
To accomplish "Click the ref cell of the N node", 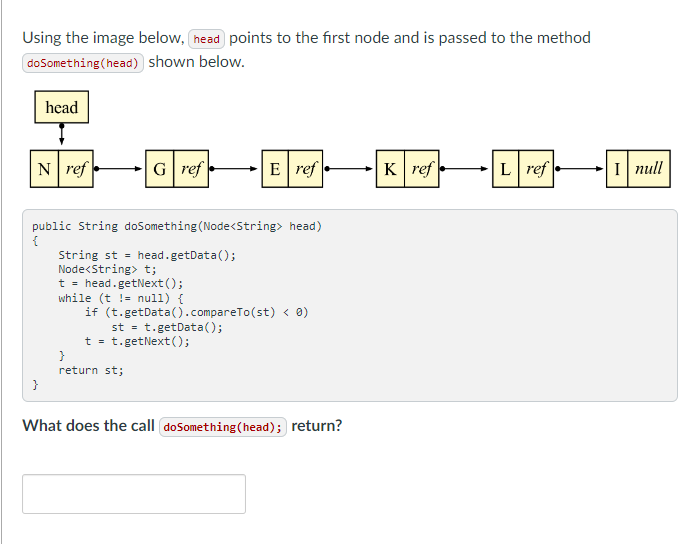I will (x=76, y=169).
